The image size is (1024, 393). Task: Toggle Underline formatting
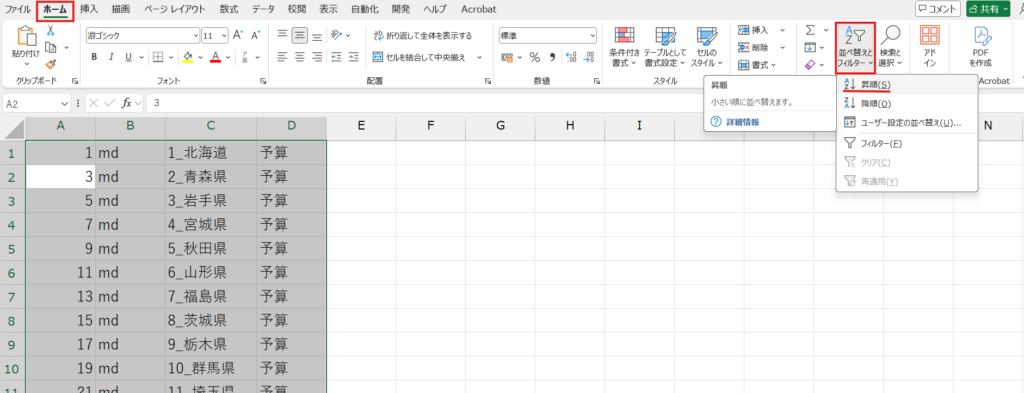tap(129, 57)
